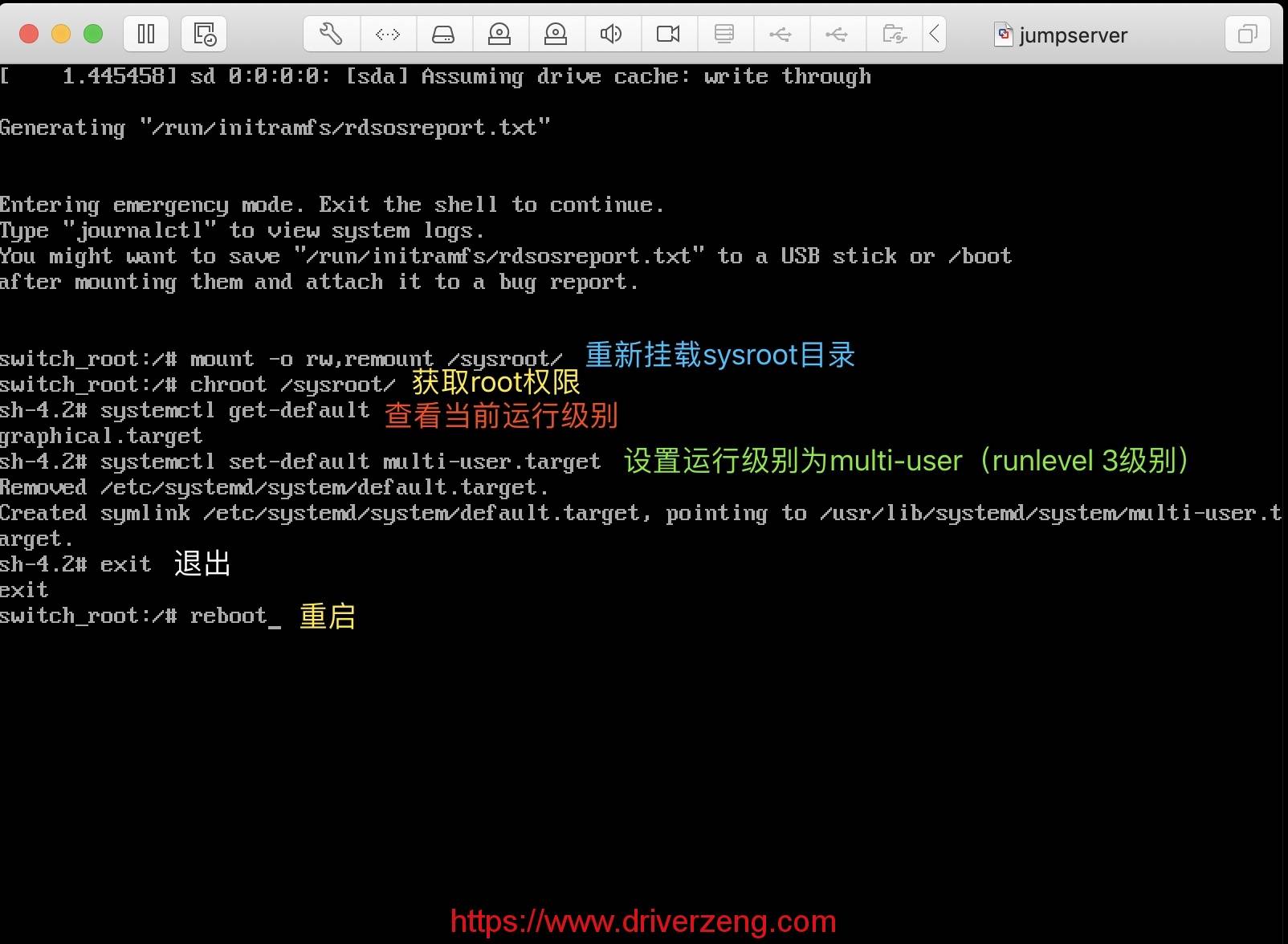Click the 'graphical.target' output line

(x=101, y=436)
